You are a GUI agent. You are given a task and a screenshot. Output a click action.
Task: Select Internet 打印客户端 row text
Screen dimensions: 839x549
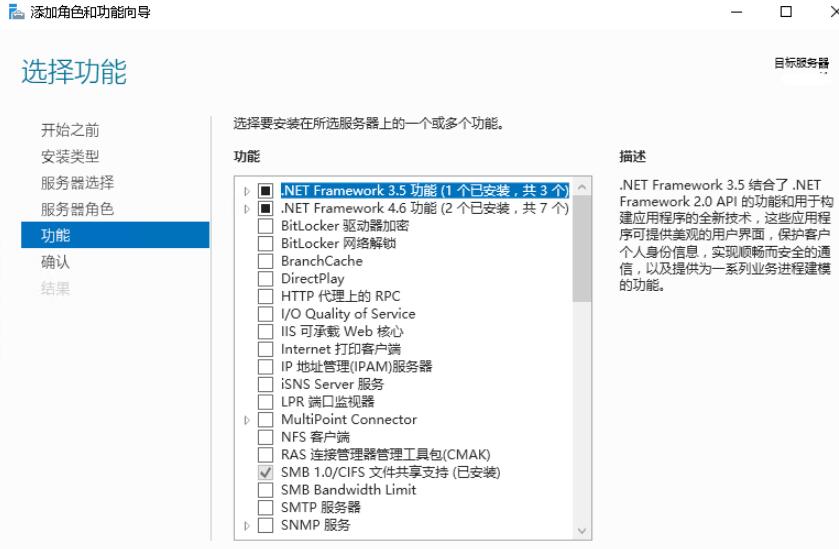click(341, 349)
